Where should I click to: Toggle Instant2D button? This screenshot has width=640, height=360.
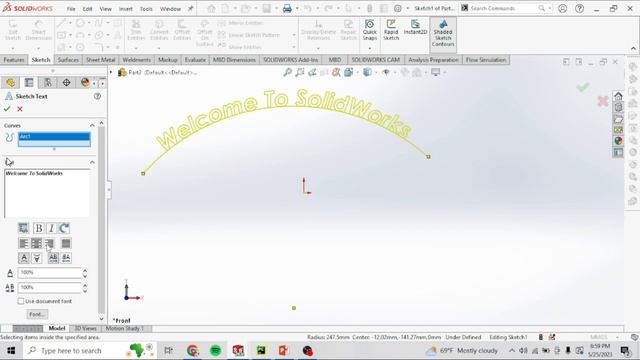point(415,28)
